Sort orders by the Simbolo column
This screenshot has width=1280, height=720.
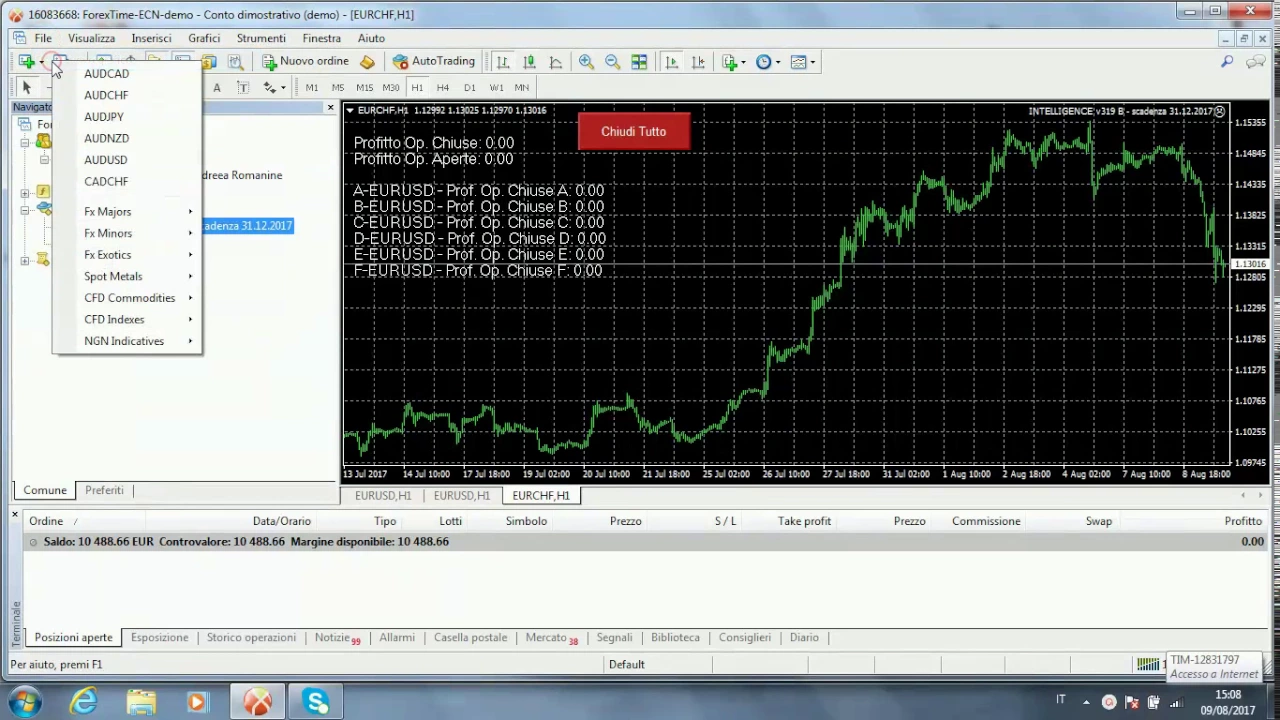pos(526,521)
